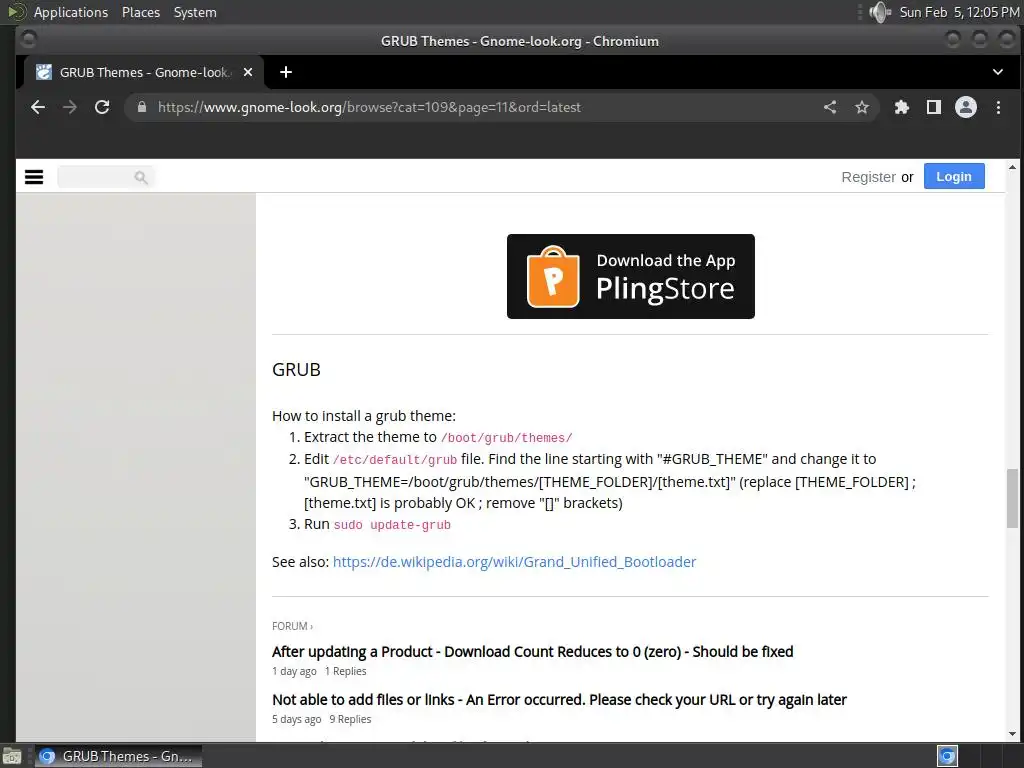Click the orange PlingStore shopping bag logo
The width and height of the screenshot is (1024, 768).
click(553, 276)
